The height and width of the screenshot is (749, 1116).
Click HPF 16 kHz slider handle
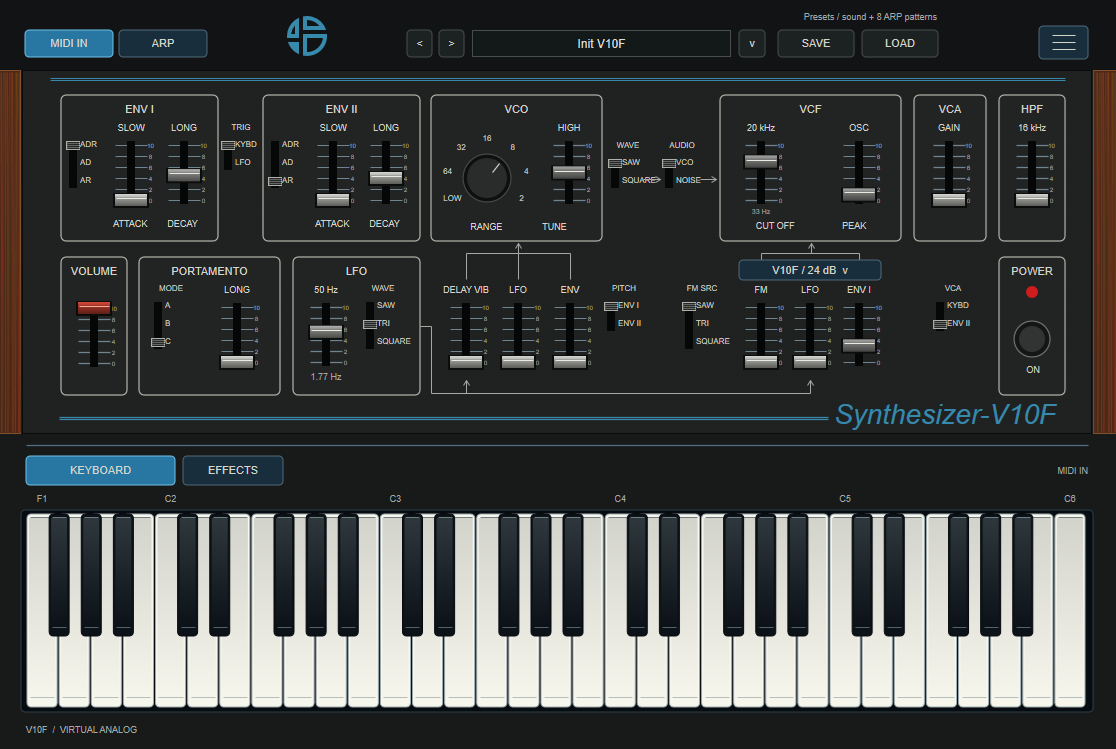pos(1031,199)
